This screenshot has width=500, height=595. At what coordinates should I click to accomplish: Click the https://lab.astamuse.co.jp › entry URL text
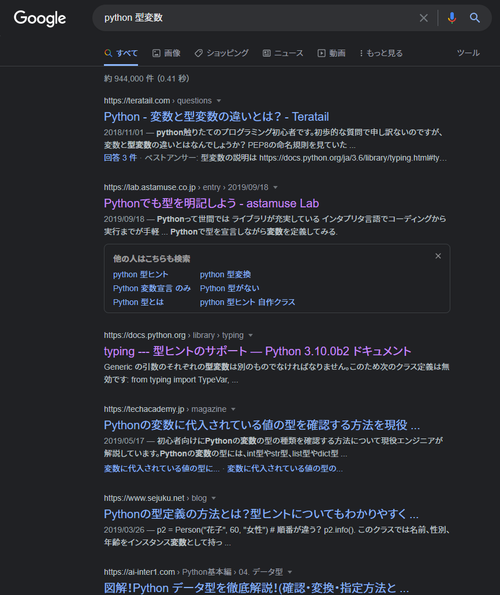click(186, 187)
